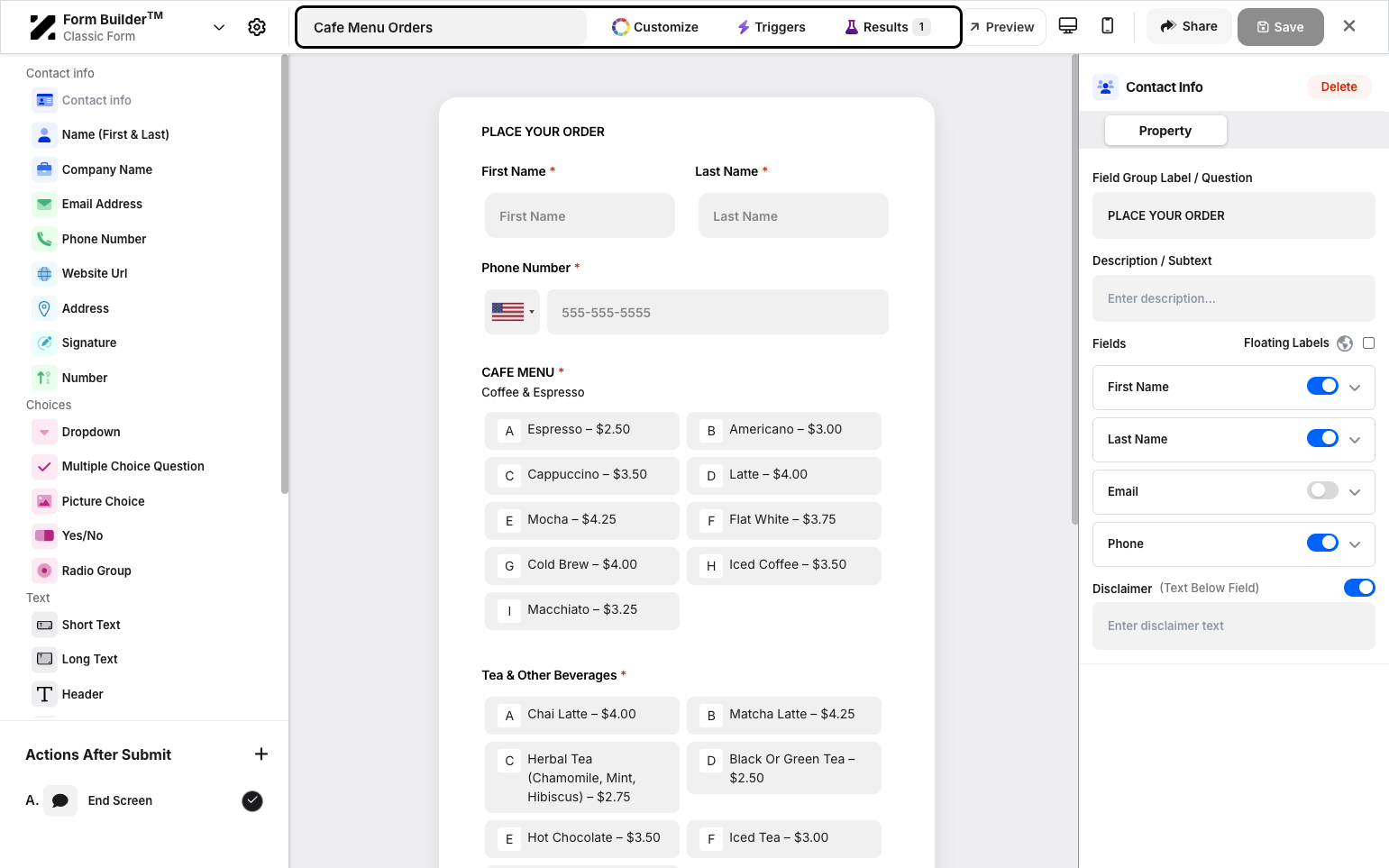Open the Results tab
The width and height of the screenshot is (1389, 868).
tap(887, 27)
